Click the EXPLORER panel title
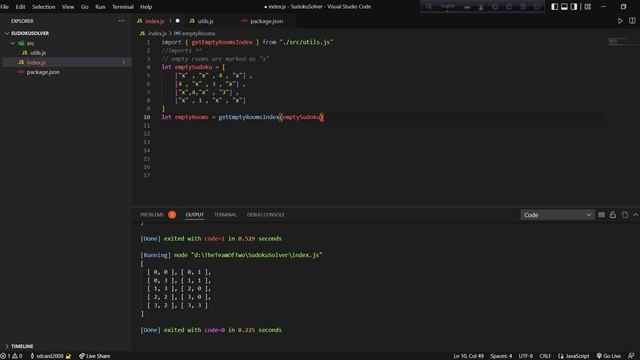The image size is (640, 360). pyautogui.click(x=22, y=21)
